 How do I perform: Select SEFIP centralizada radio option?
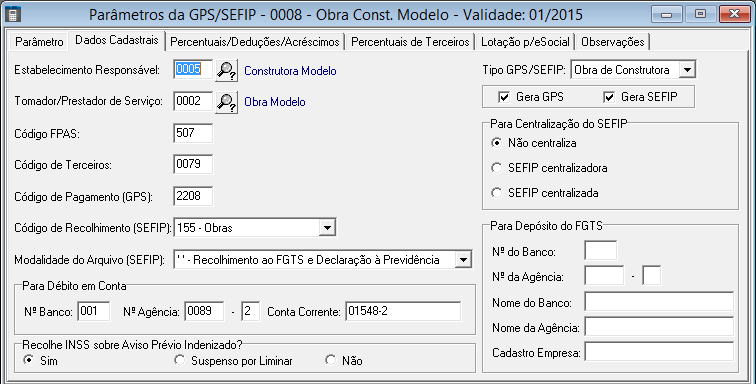[496, 193]
